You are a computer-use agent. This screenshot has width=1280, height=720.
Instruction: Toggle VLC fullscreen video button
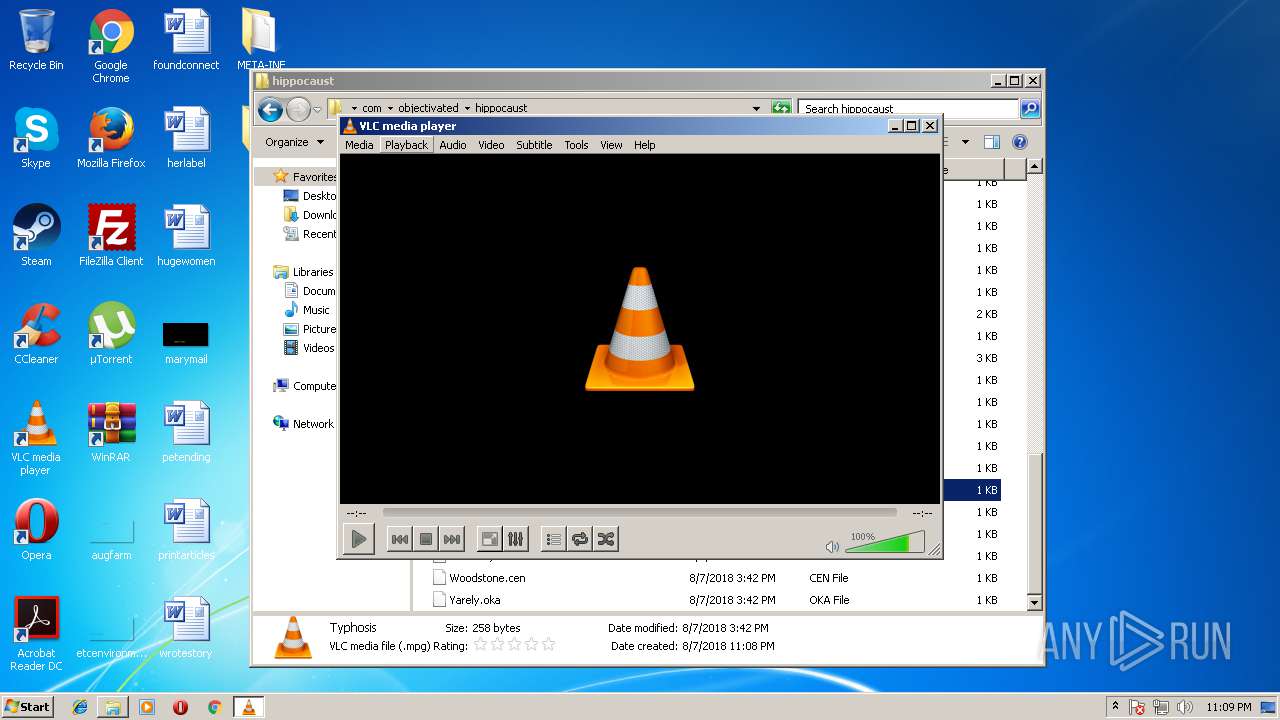click(x=489, y=539)
